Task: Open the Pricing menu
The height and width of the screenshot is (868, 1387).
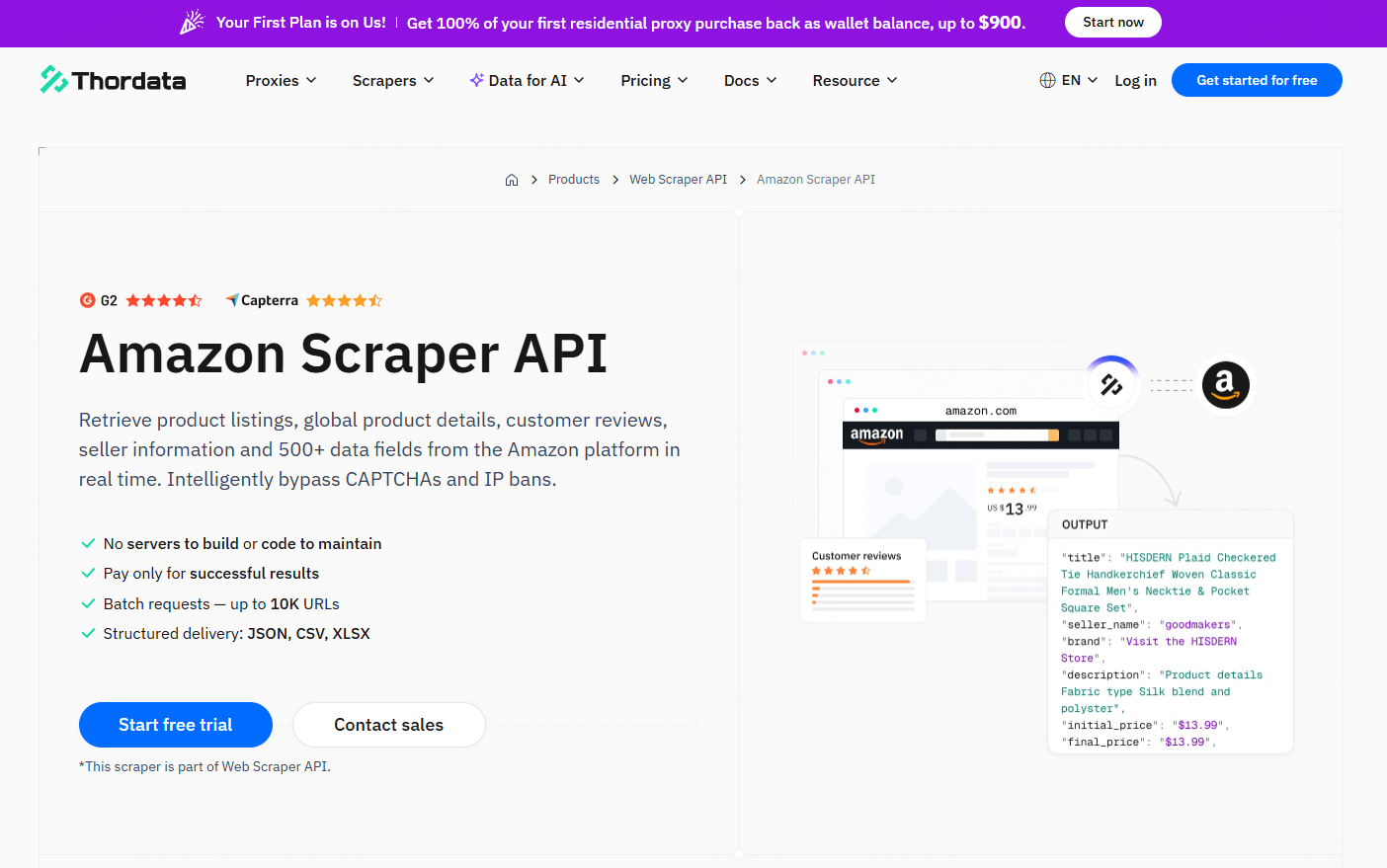Action: [x=653, y=80]
